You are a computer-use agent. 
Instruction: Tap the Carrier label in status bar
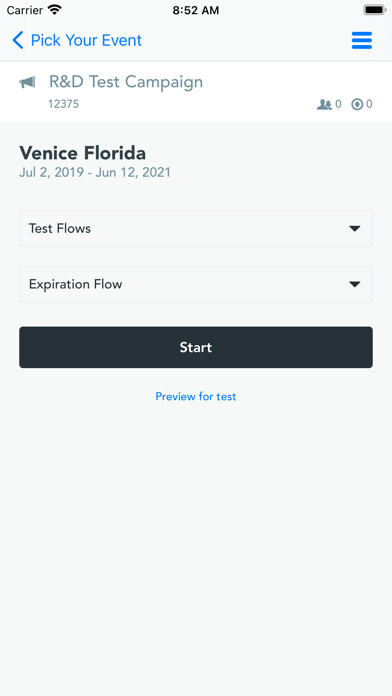coord(25,10)
